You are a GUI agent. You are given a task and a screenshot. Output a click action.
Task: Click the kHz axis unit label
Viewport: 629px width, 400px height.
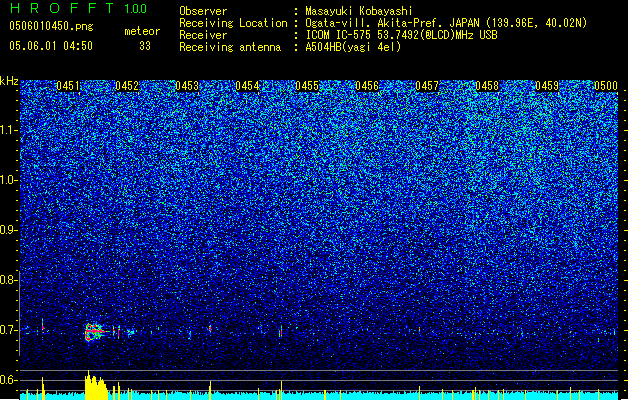[x=9, y=81]
